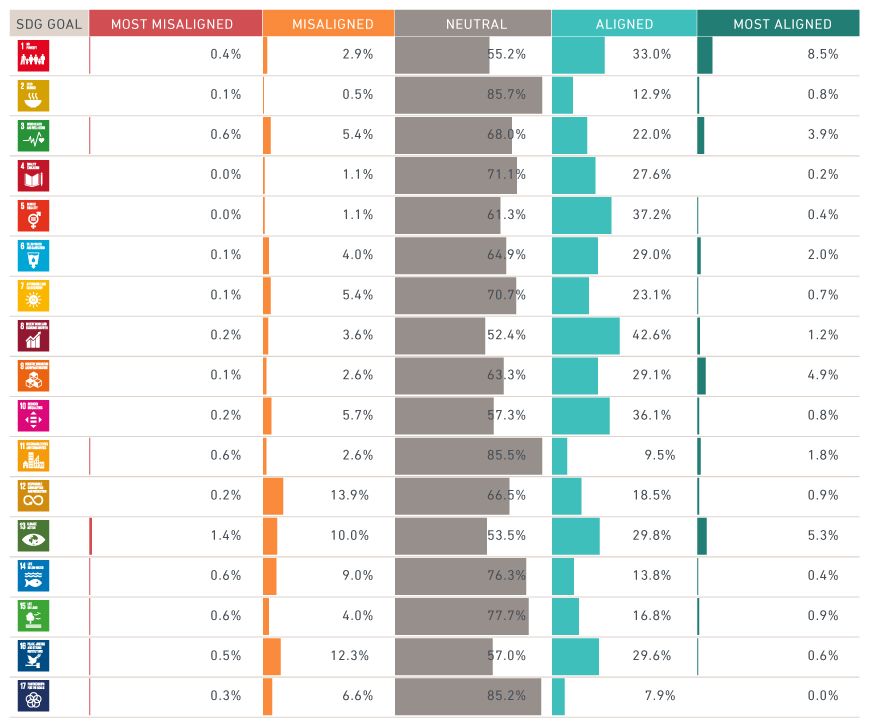Click the SDG 12 infinity symbol icon

tap(33, 495)
